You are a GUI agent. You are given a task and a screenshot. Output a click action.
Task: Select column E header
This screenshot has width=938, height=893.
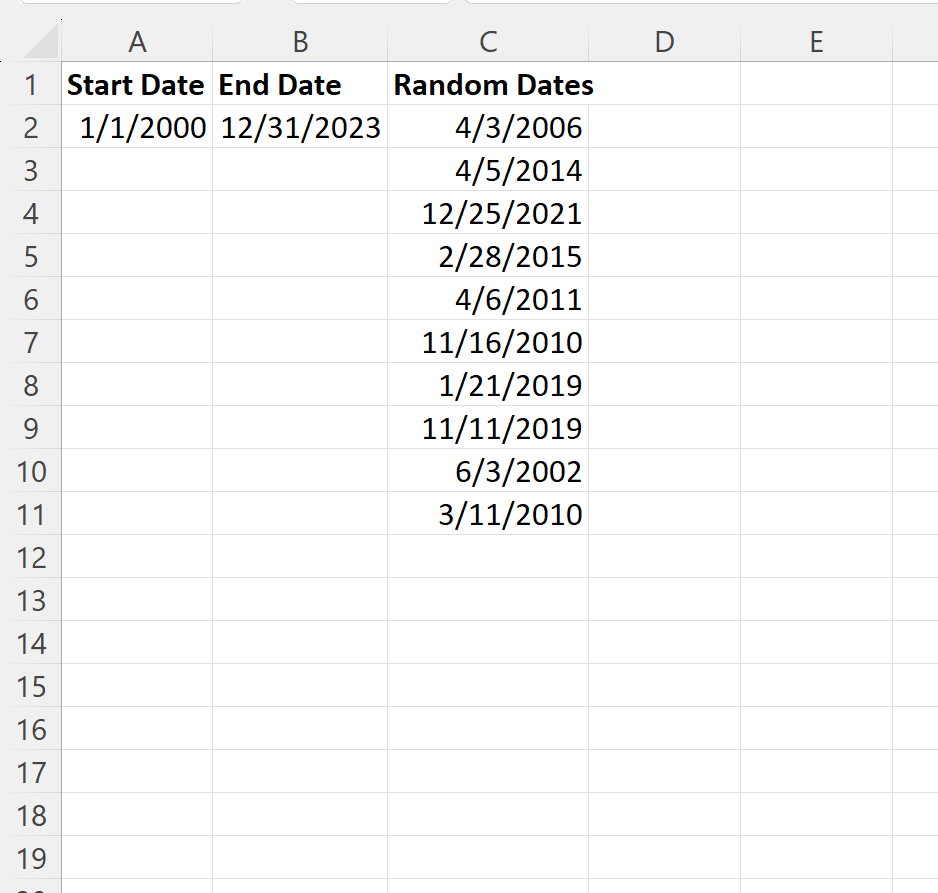816,41
